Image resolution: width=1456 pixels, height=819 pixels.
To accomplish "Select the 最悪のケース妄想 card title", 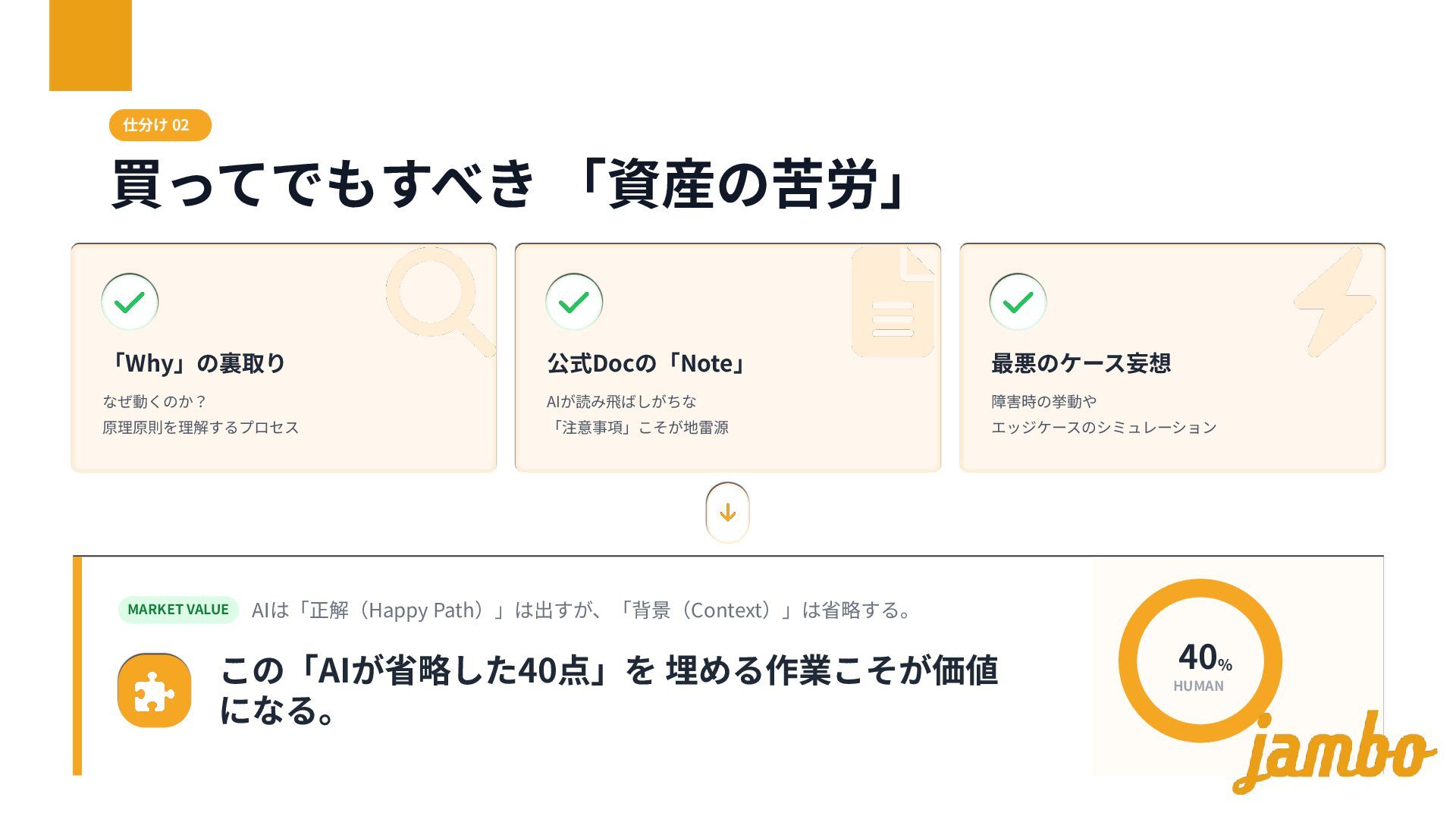I will pos(1081,363).
